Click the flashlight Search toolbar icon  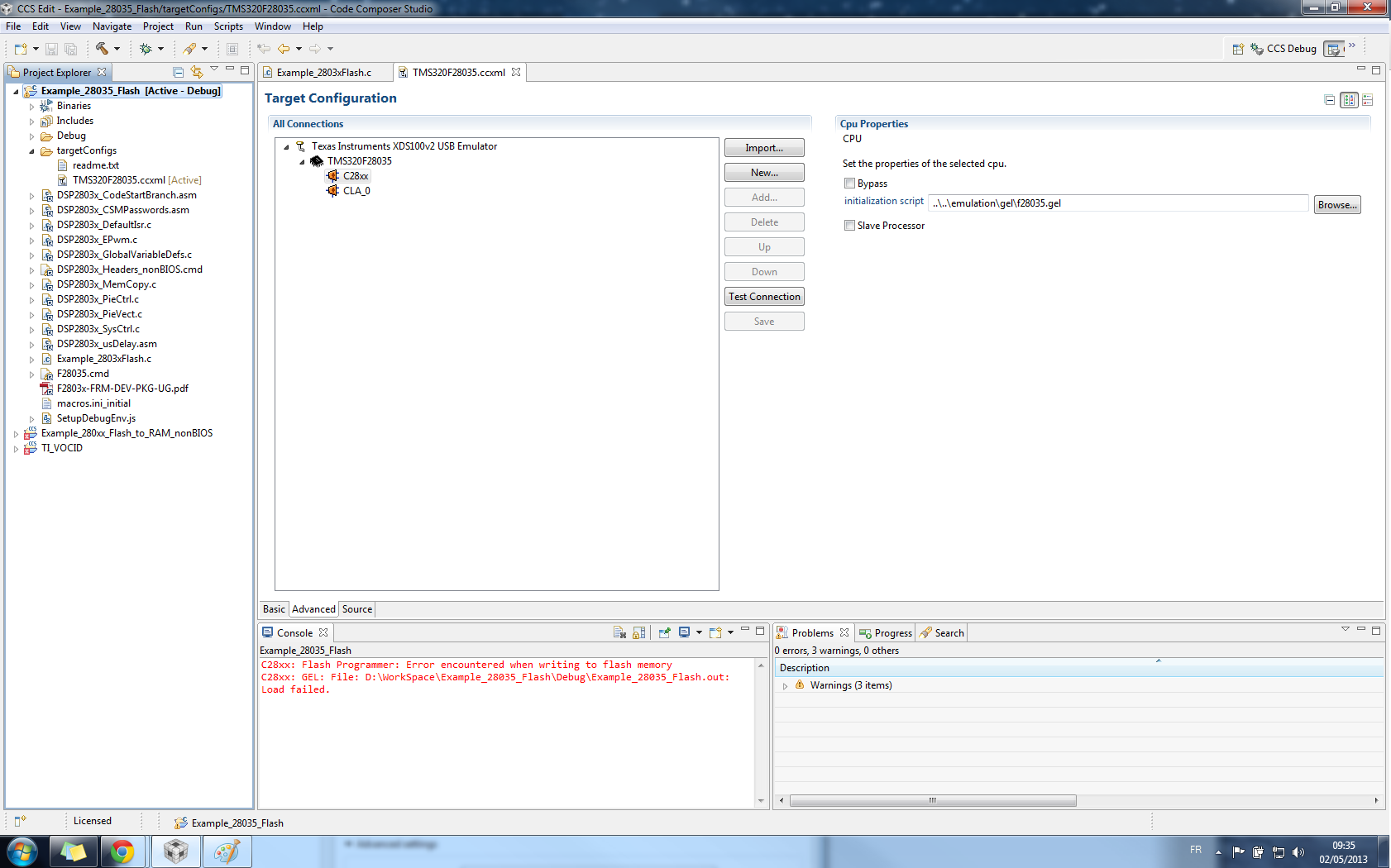(189, 49)
